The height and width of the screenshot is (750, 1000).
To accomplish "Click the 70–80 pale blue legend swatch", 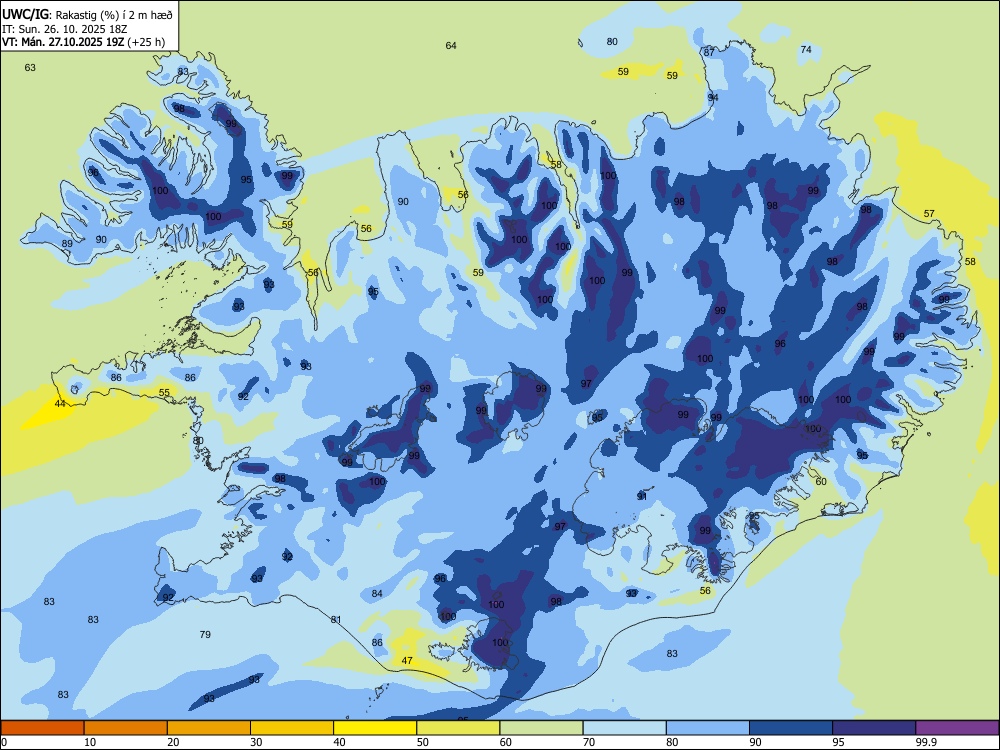I will [624, 728].
